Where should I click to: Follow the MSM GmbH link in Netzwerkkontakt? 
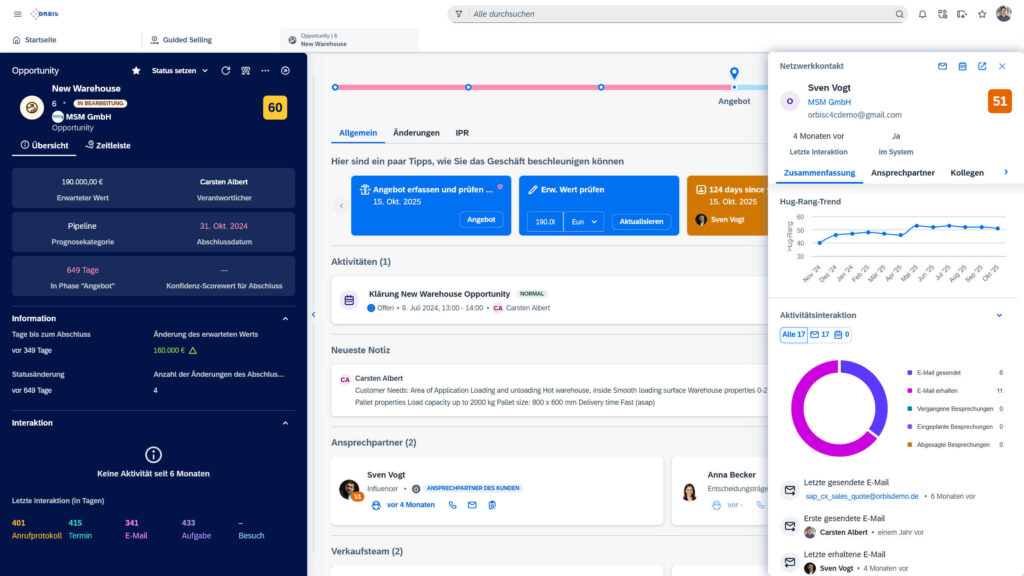coord(829,101)
